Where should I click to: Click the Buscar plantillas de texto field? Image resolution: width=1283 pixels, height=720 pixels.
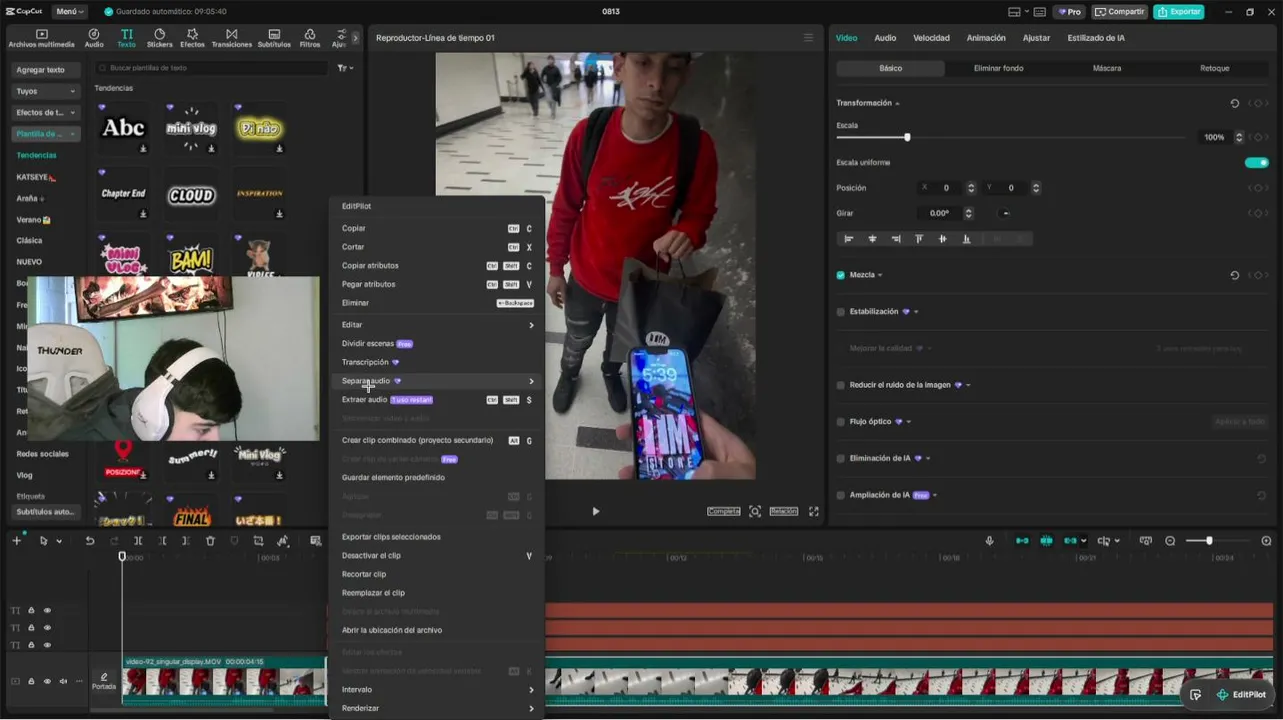211,68
